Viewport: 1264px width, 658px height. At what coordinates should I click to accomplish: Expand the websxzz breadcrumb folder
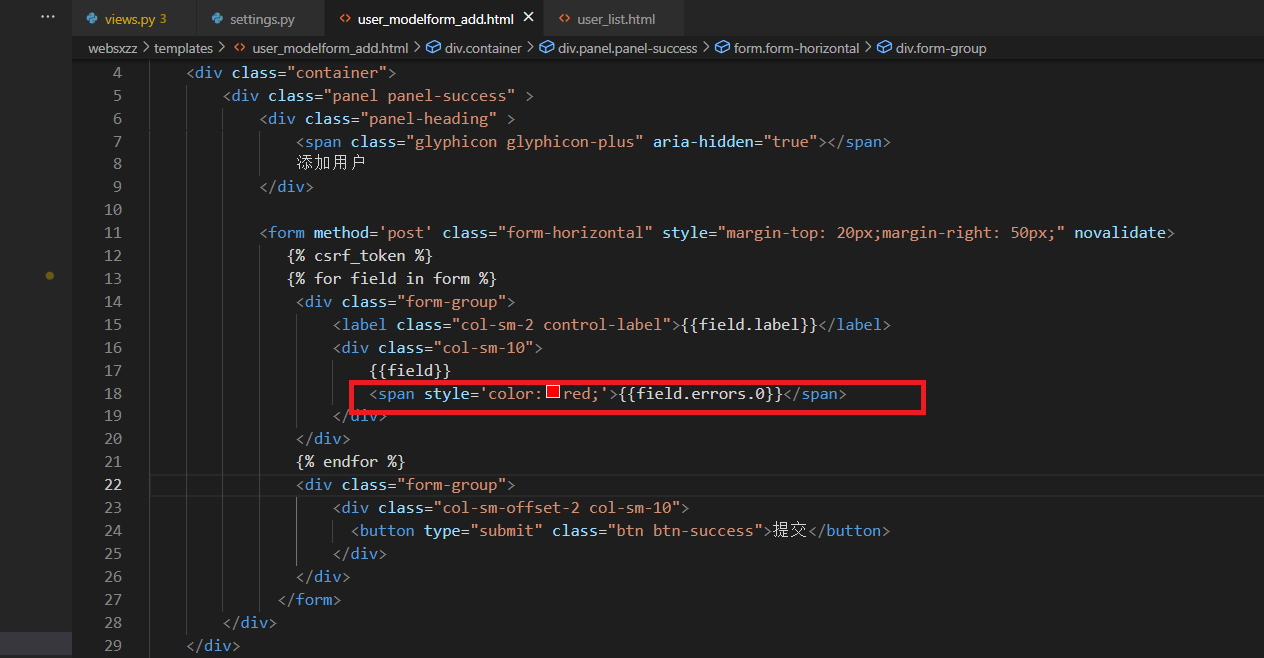114,48
